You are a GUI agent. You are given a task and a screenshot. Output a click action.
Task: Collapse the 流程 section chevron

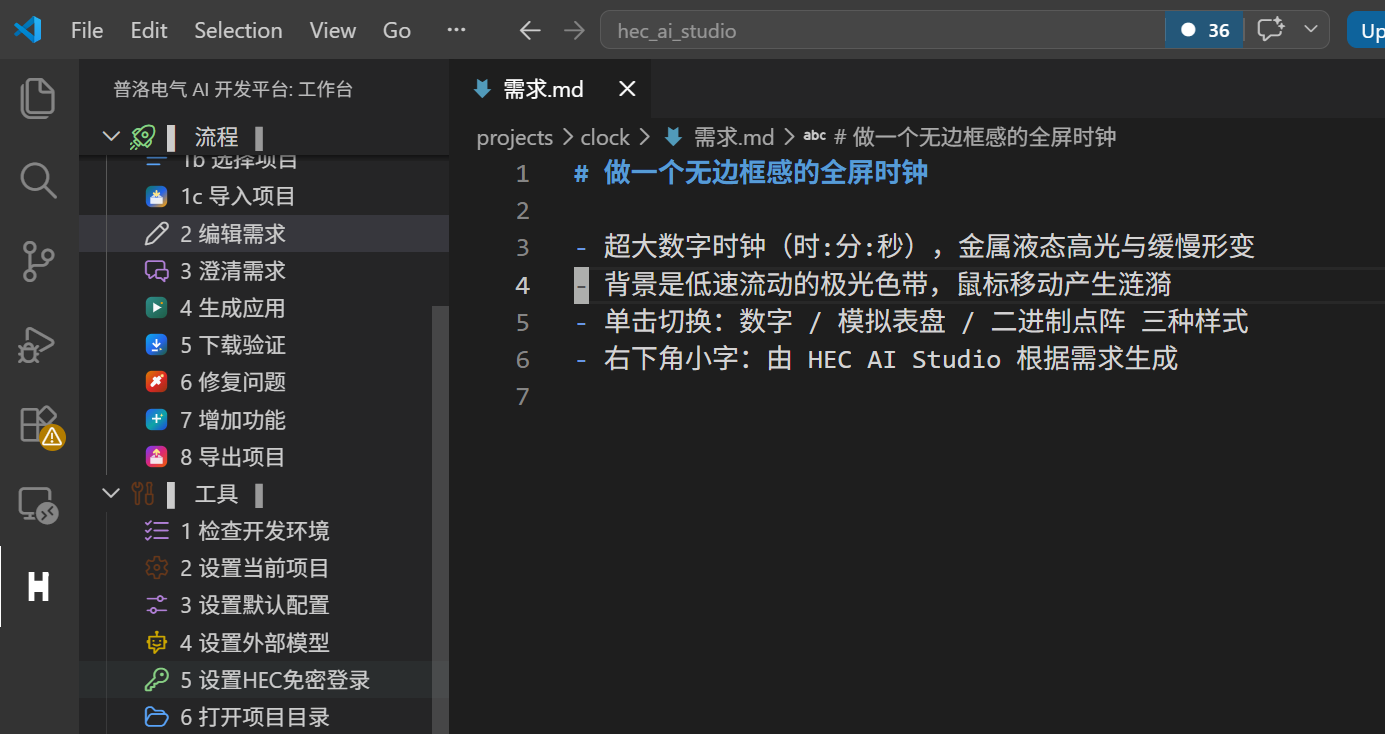[111, 136]
